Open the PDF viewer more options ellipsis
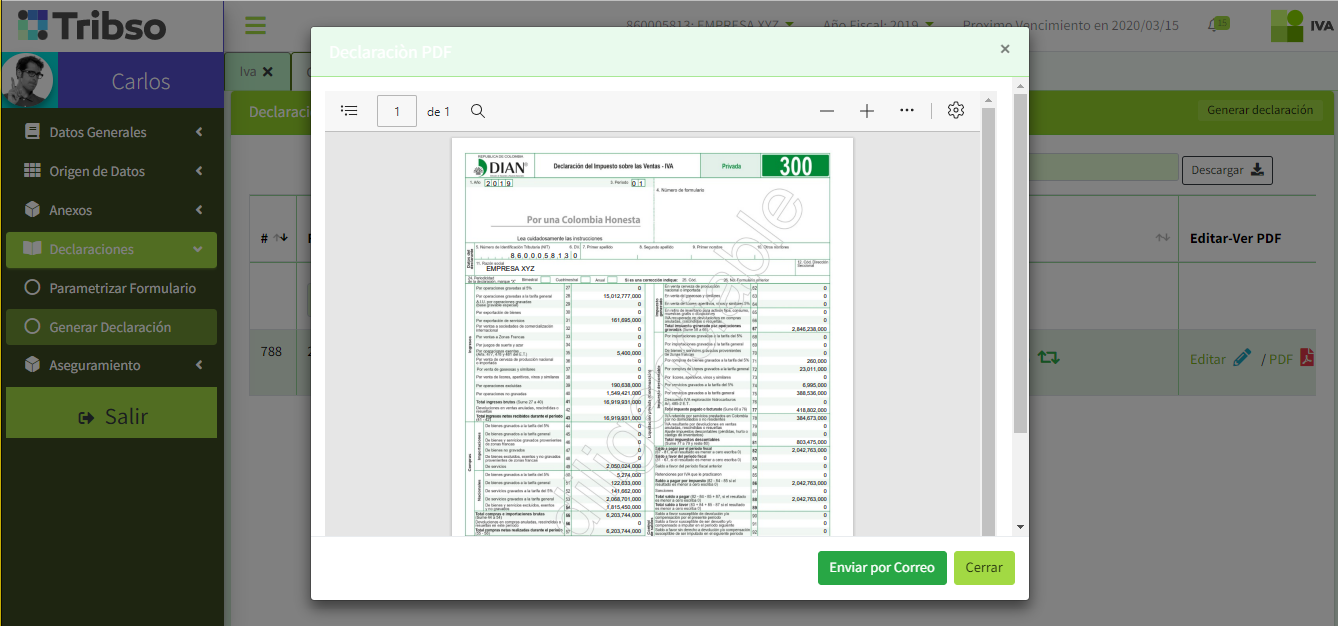Screen dimensions: 1338x626 [907, 110]
